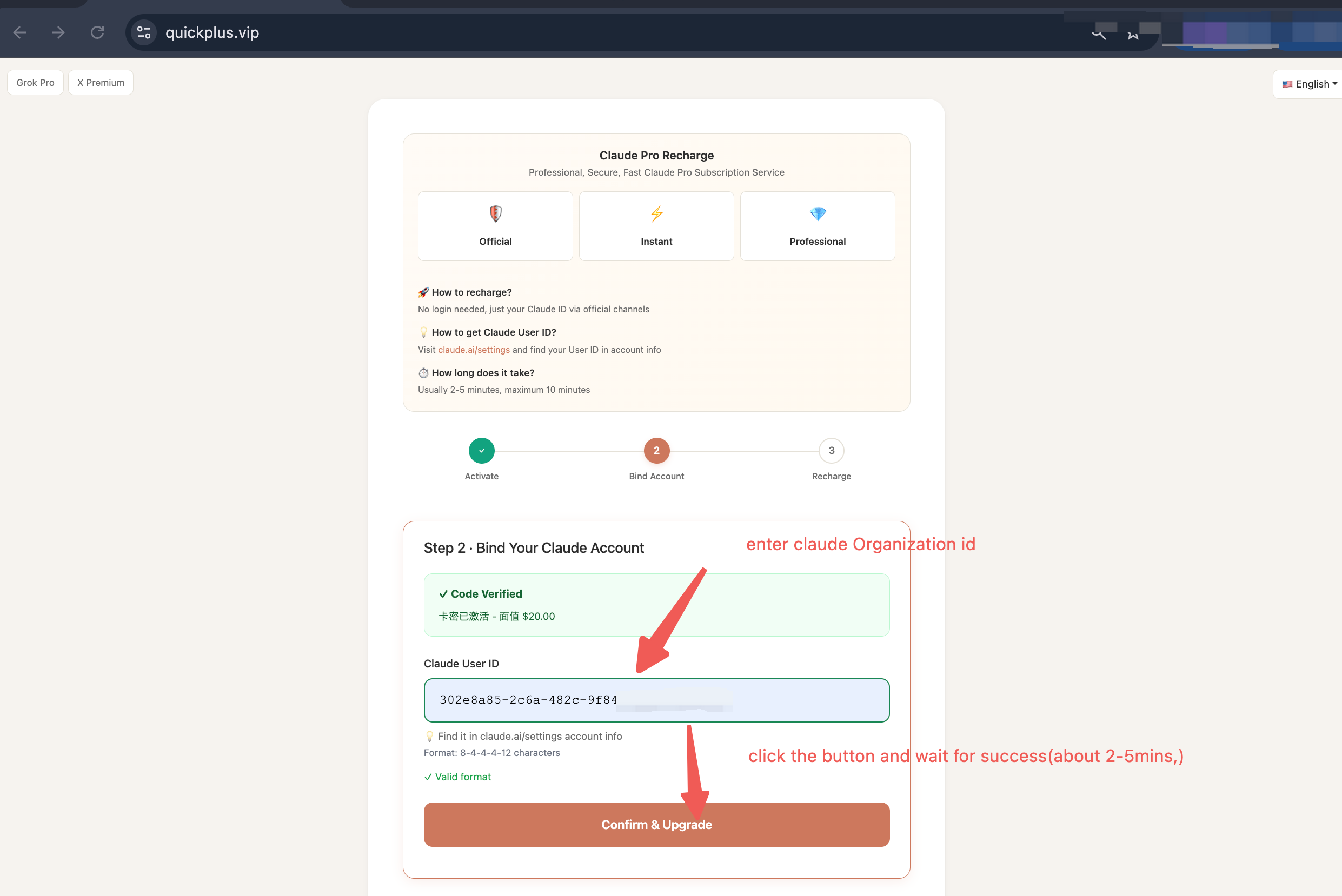This screenshot has height=896, width=1342.
Task: Select step 3 Recharge circle
Action: tap(831, 450)
